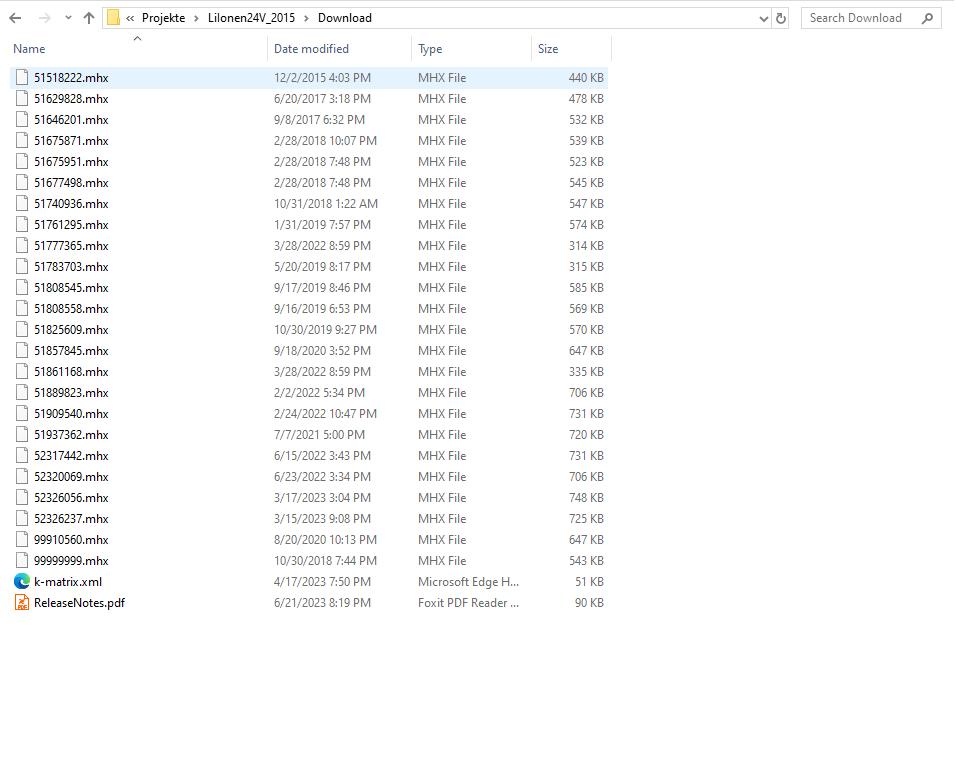The width and height of the screenshot is (955, 763).
Task: Expand hidden path via double chevron
Action: [x=130, y=18]
